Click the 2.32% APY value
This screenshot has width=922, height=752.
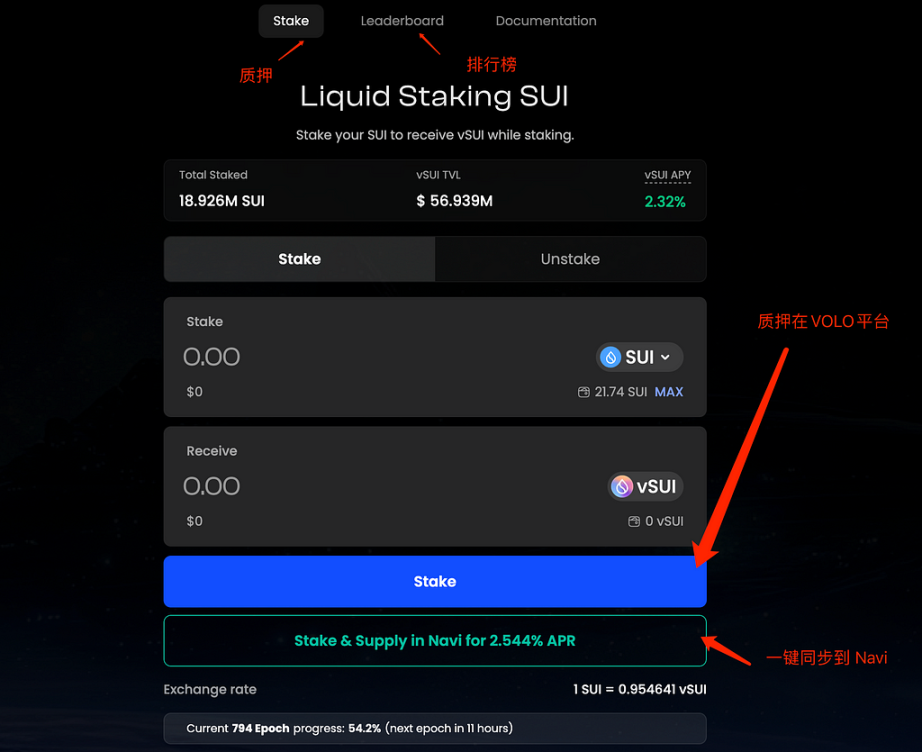coord(665,202)
